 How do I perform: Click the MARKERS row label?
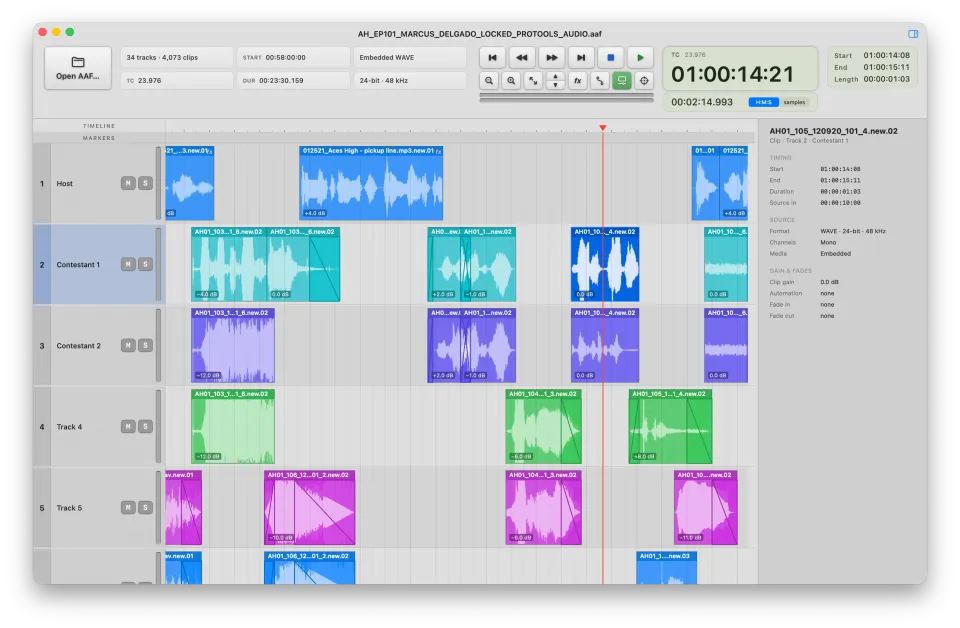point(99,138)
